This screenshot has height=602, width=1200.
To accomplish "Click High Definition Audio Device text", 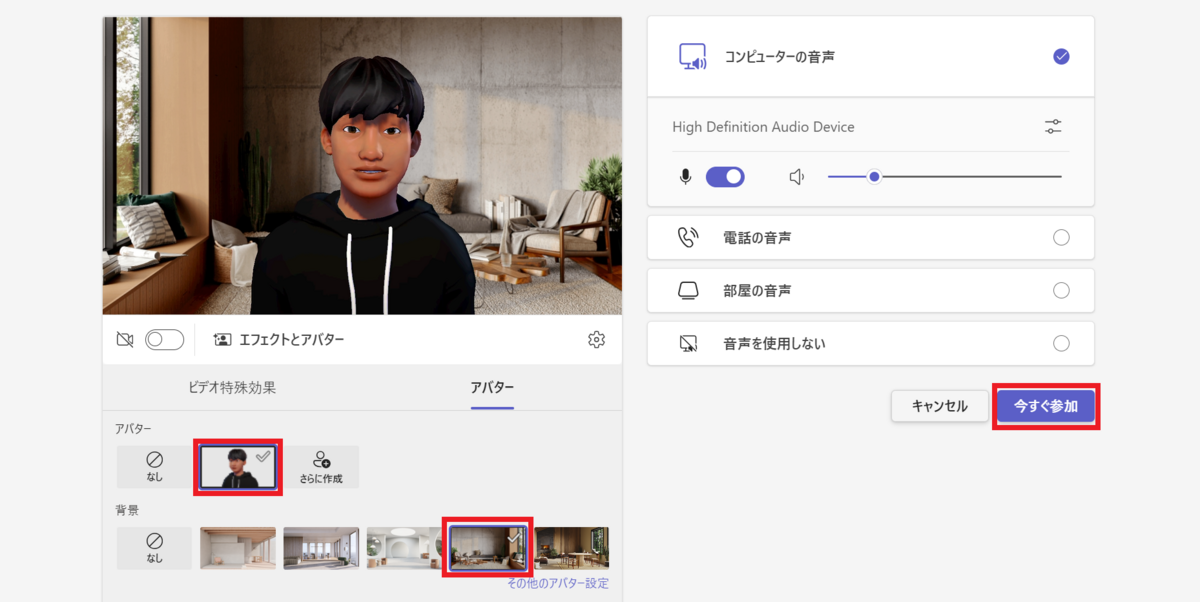I will 763,127.
